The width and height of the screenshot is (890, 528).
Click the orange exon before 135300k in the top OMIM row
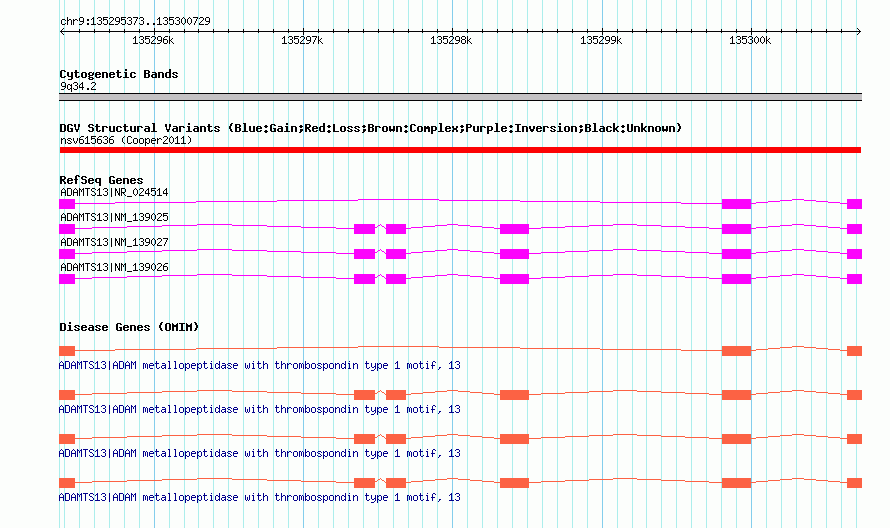click(x=736, y=351)
